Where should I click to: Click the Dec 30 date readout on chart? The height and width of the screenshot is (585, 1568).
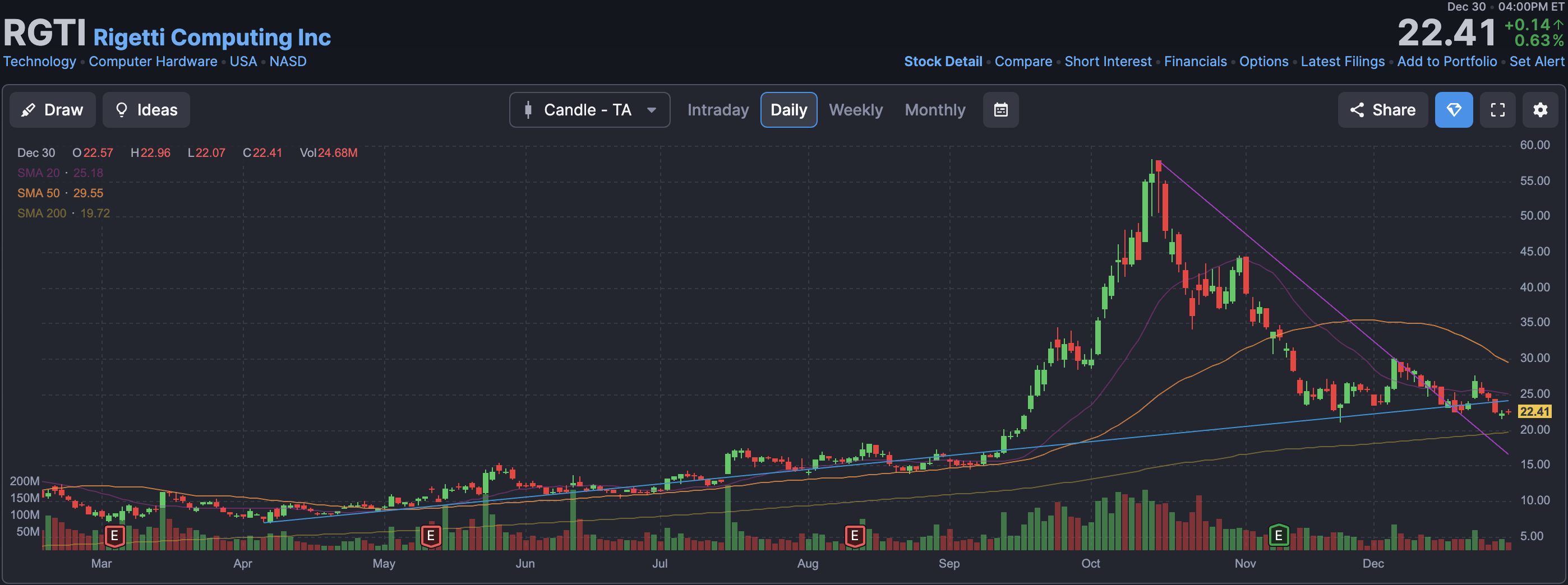[x=36, y=153]
